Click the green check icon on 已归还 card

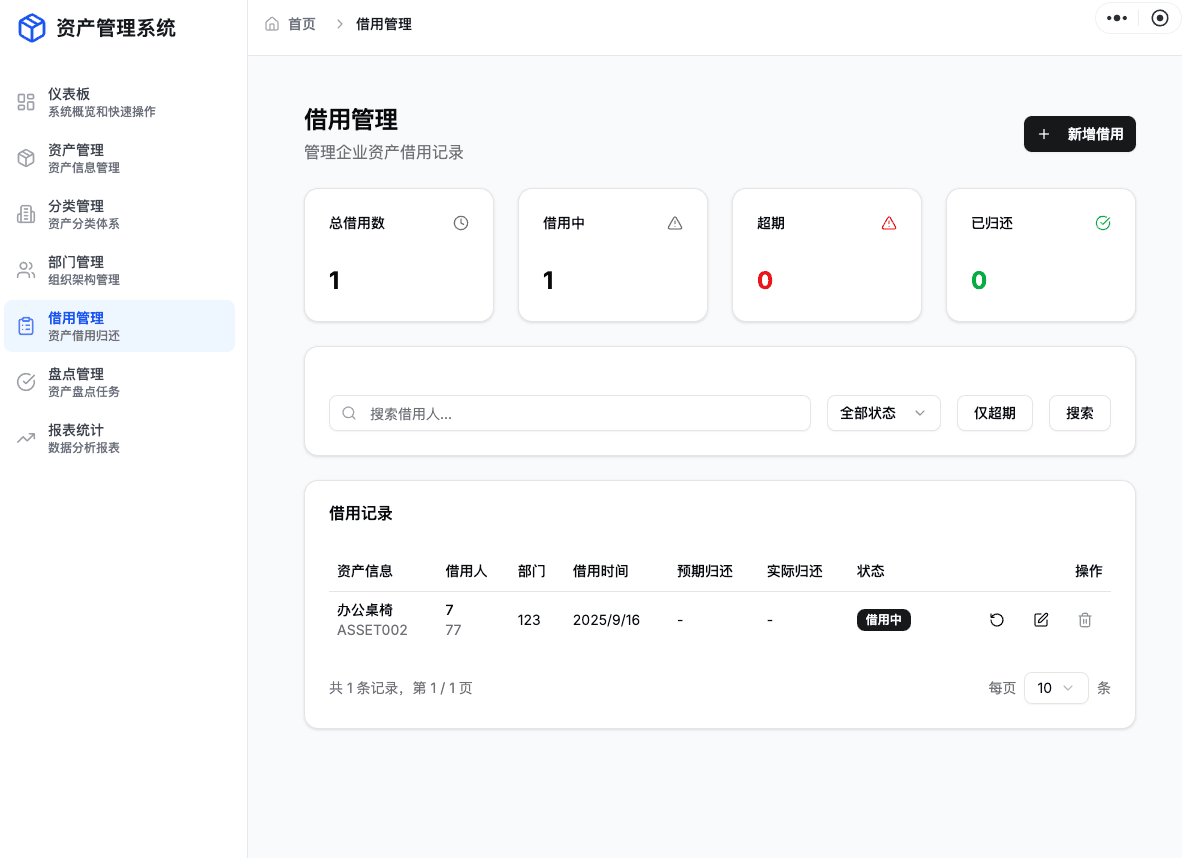point(1103,223)
